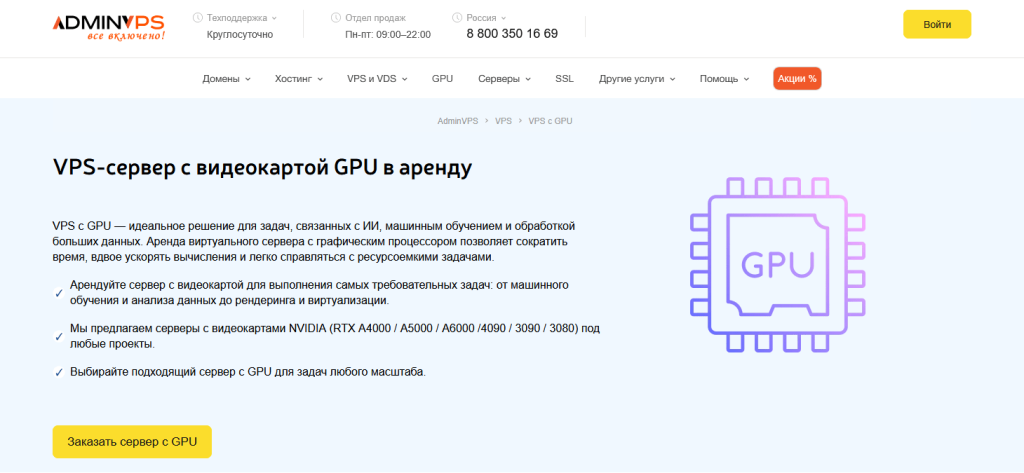Expand Другие услуги menu

coord(637,78)
